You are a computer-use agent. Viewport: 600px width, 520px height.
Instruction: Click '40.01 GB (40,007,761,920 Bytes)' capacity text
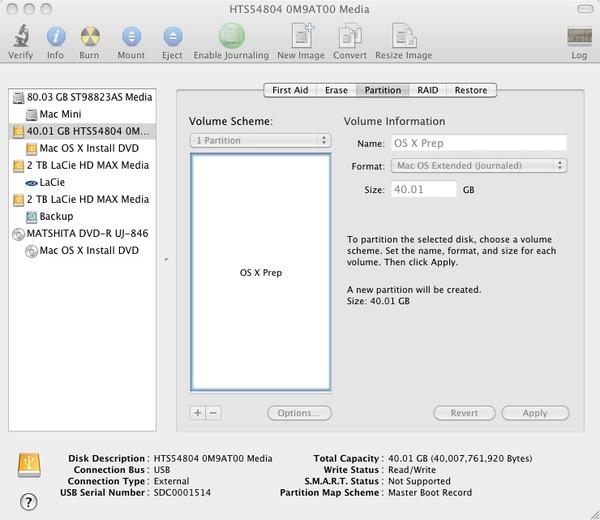[x=460, y=458]
